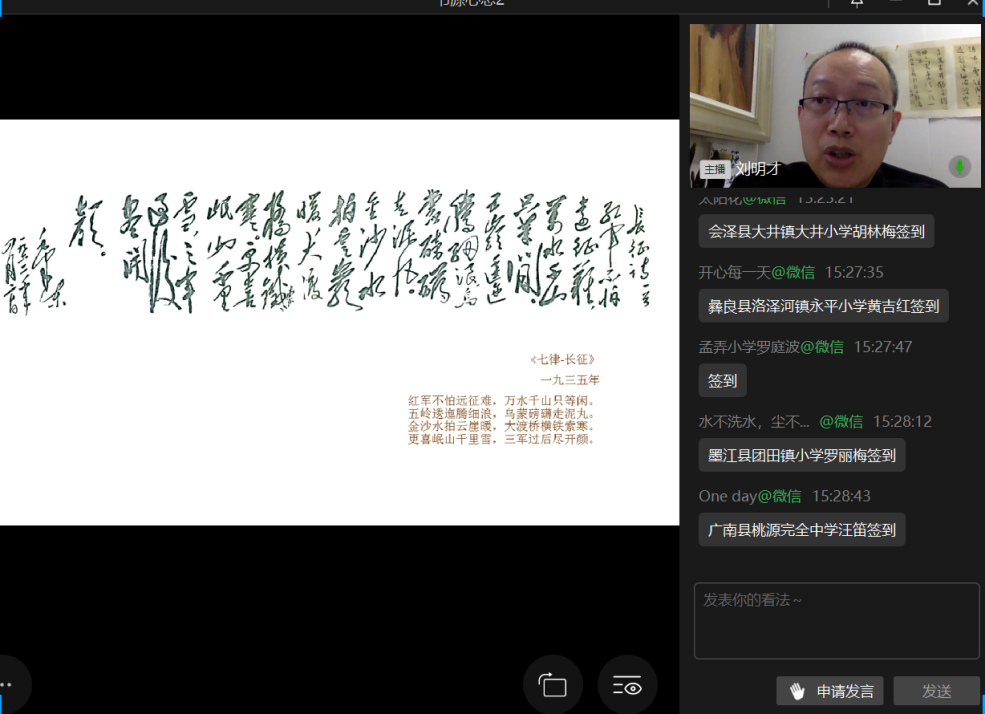Open the three-dots more options button
Screen dimensions: 985x714
(8, 684)
